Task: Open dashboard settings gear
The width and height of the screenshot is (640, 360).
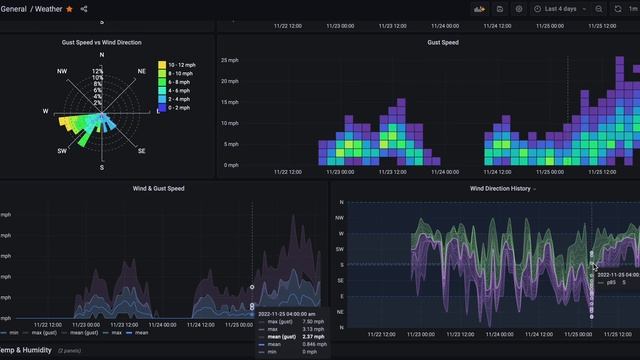Action: (x=519, y=9)
